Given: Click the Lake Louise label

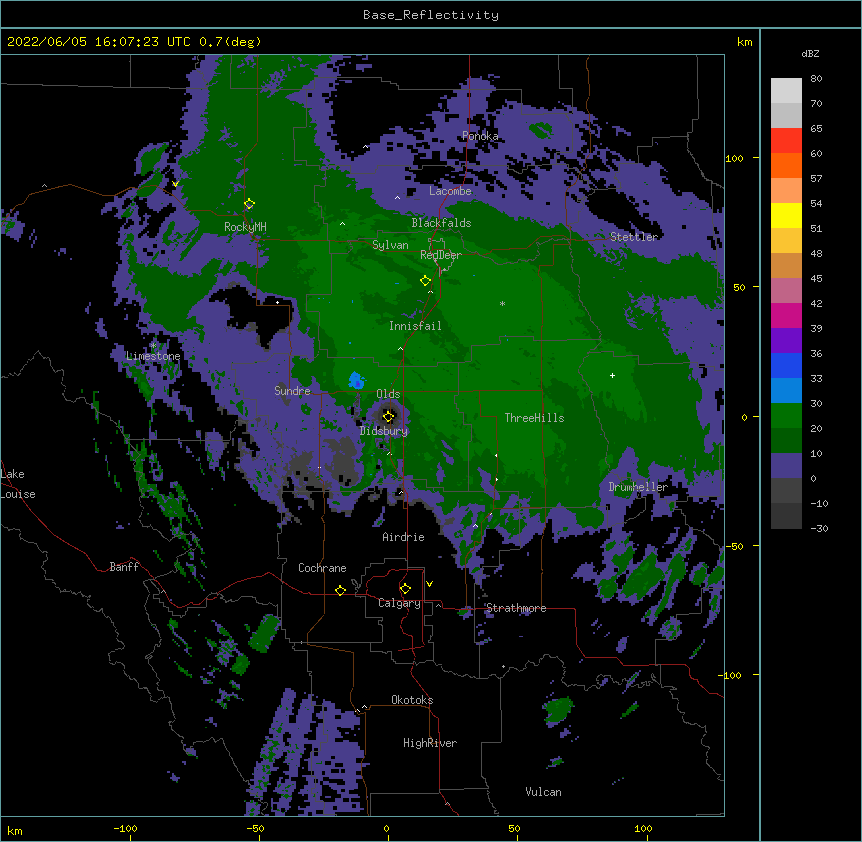Looking at the screenshot, I should point(18,484).
